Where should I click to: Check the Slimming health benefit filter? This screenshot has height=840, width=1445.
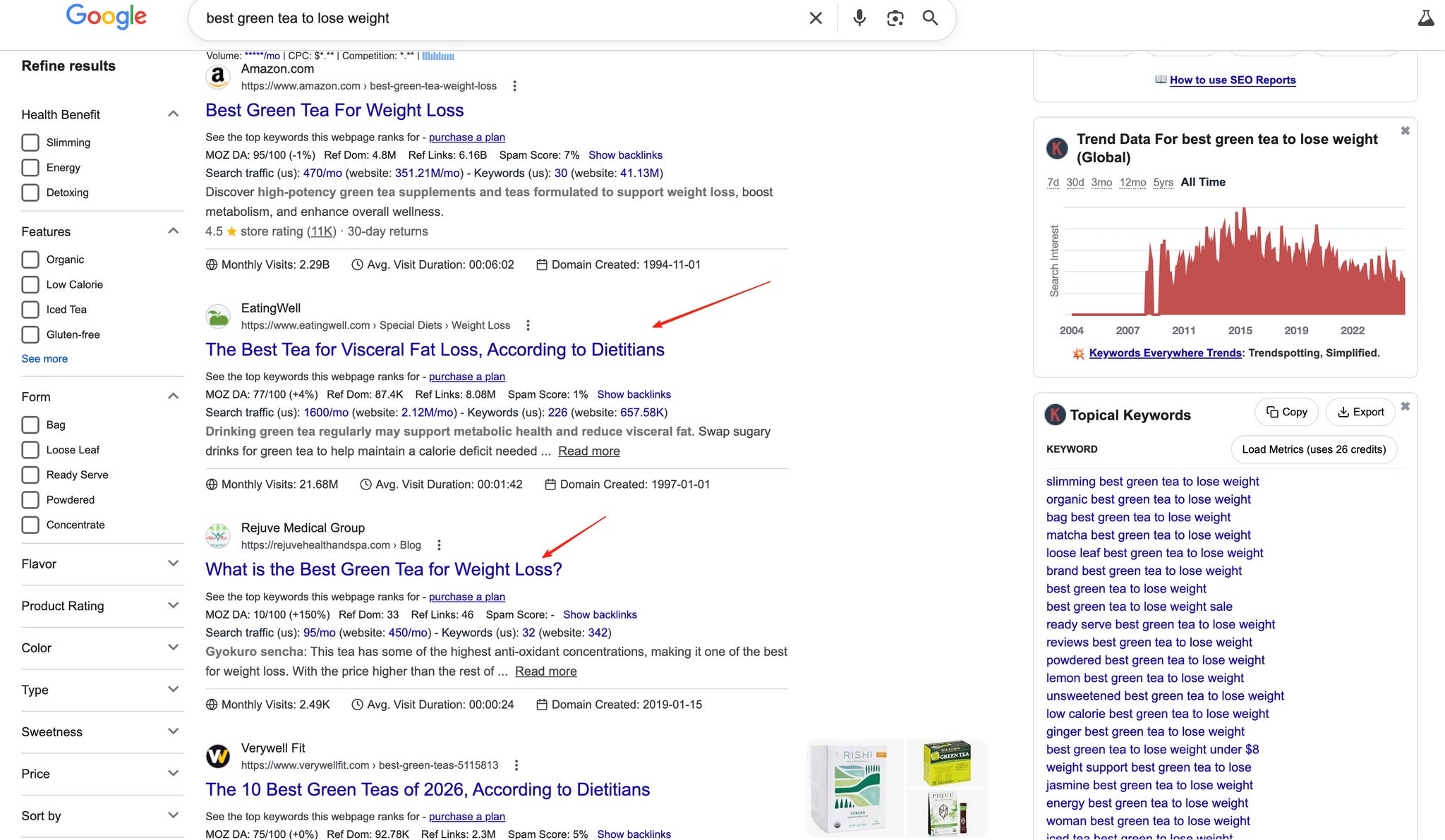30,142
